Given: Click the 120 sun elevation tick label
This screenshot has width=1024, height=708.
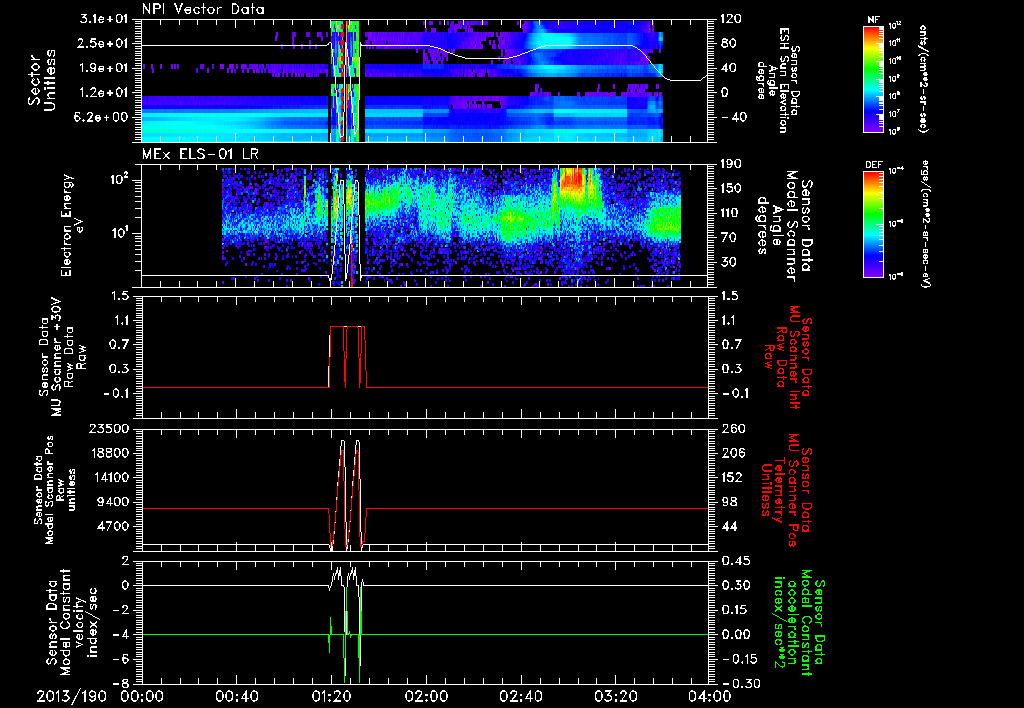Looking at the screenshot, I should coord(731,19).
